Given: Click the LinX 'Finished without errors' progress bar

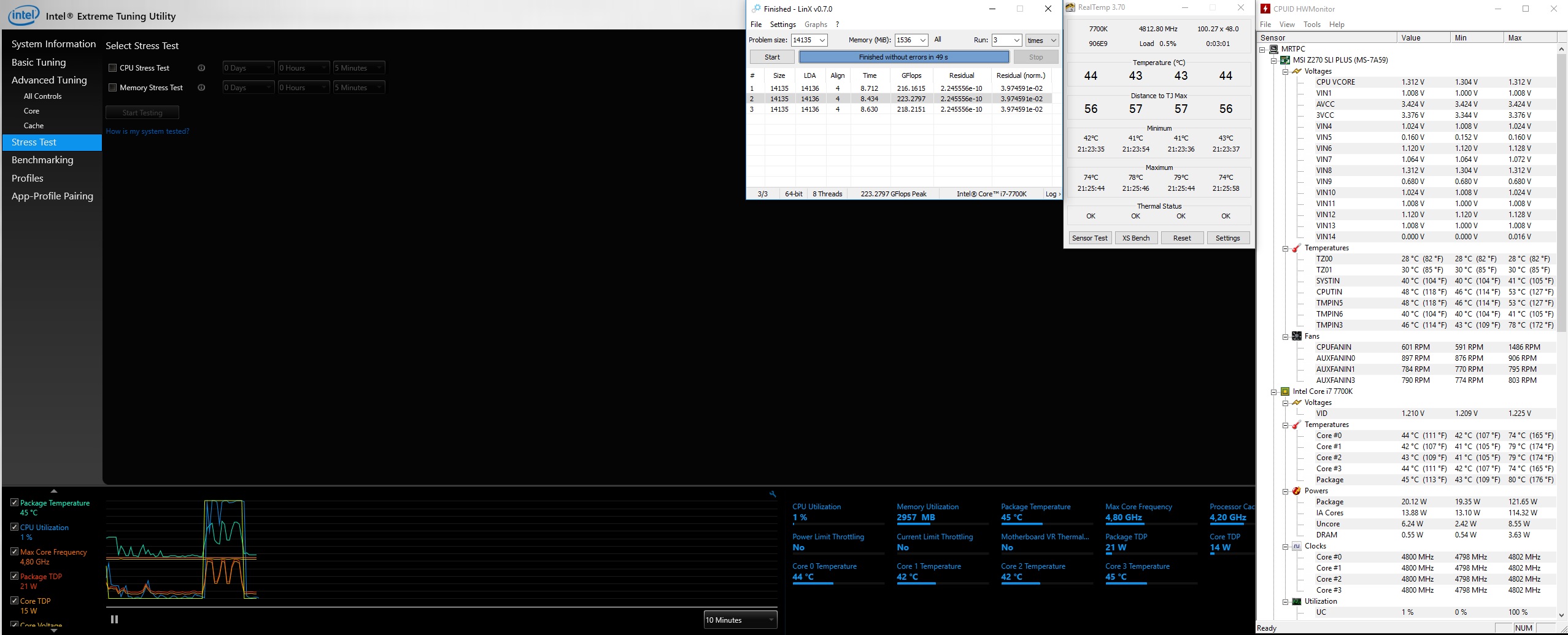Looking at the screenshot, I should point(903,57).
